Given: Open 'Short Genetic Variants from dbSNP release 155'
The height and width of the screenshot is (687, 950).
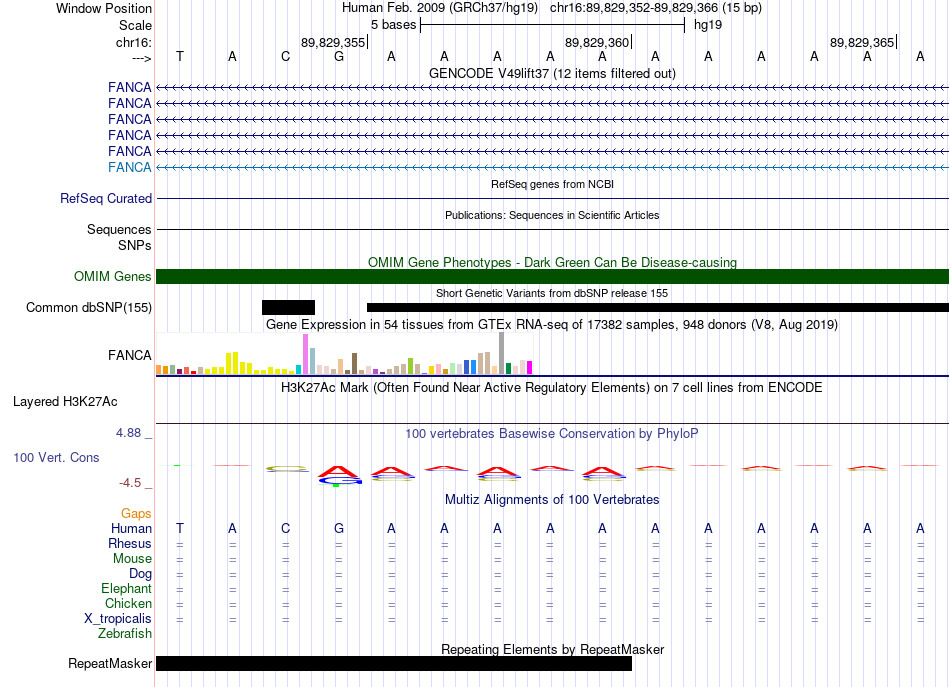Looking at the screenshot, I should coord(552,293).
